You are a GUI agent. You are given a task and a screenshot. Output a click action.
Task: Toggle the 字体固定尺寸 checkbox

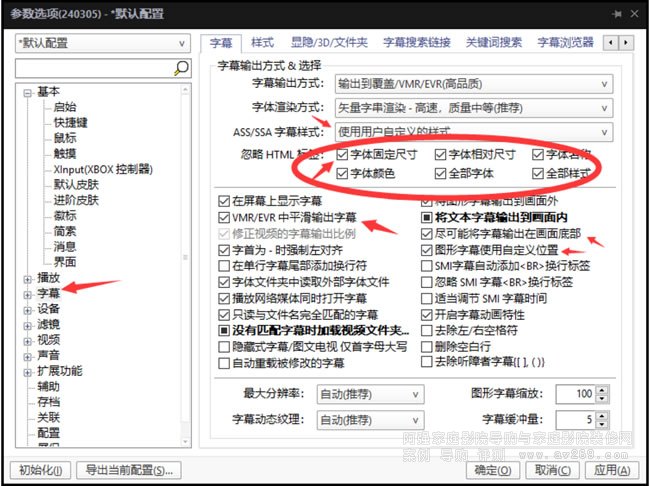click(x=343, y=155)
